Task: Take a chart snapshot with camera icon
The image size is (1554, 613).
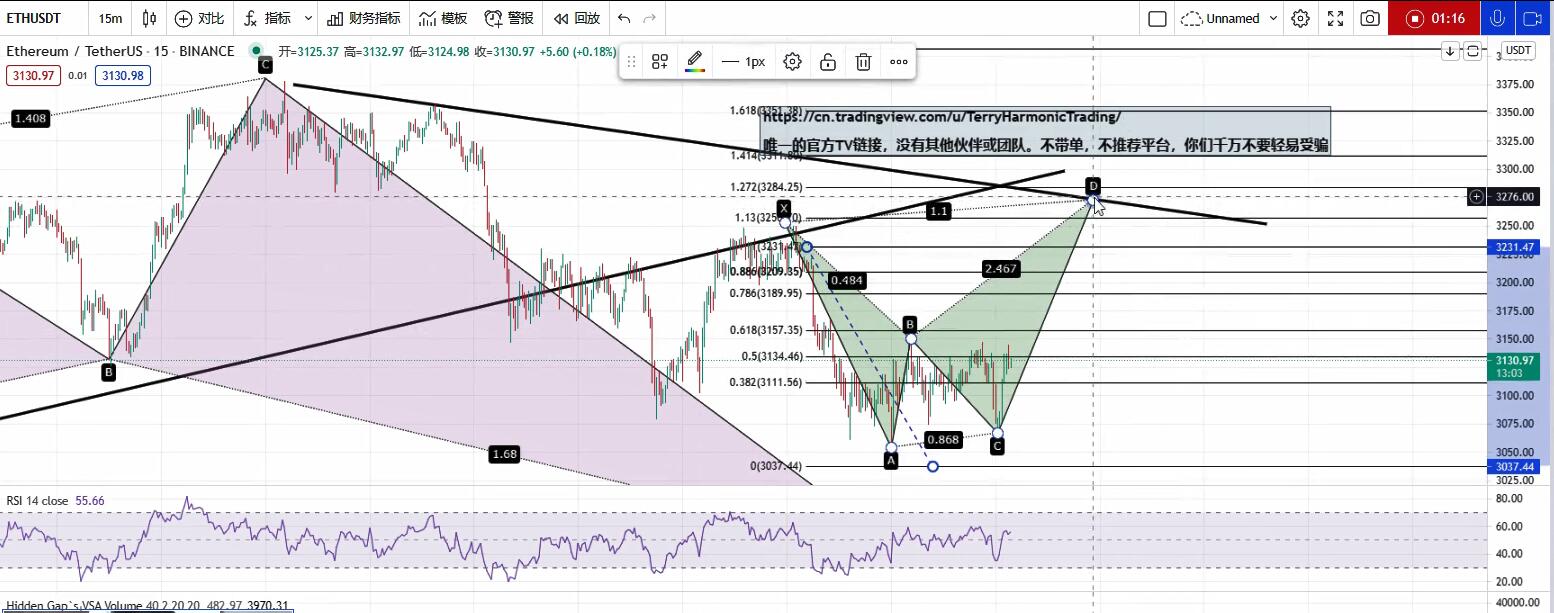Action: pos(1370,18)
